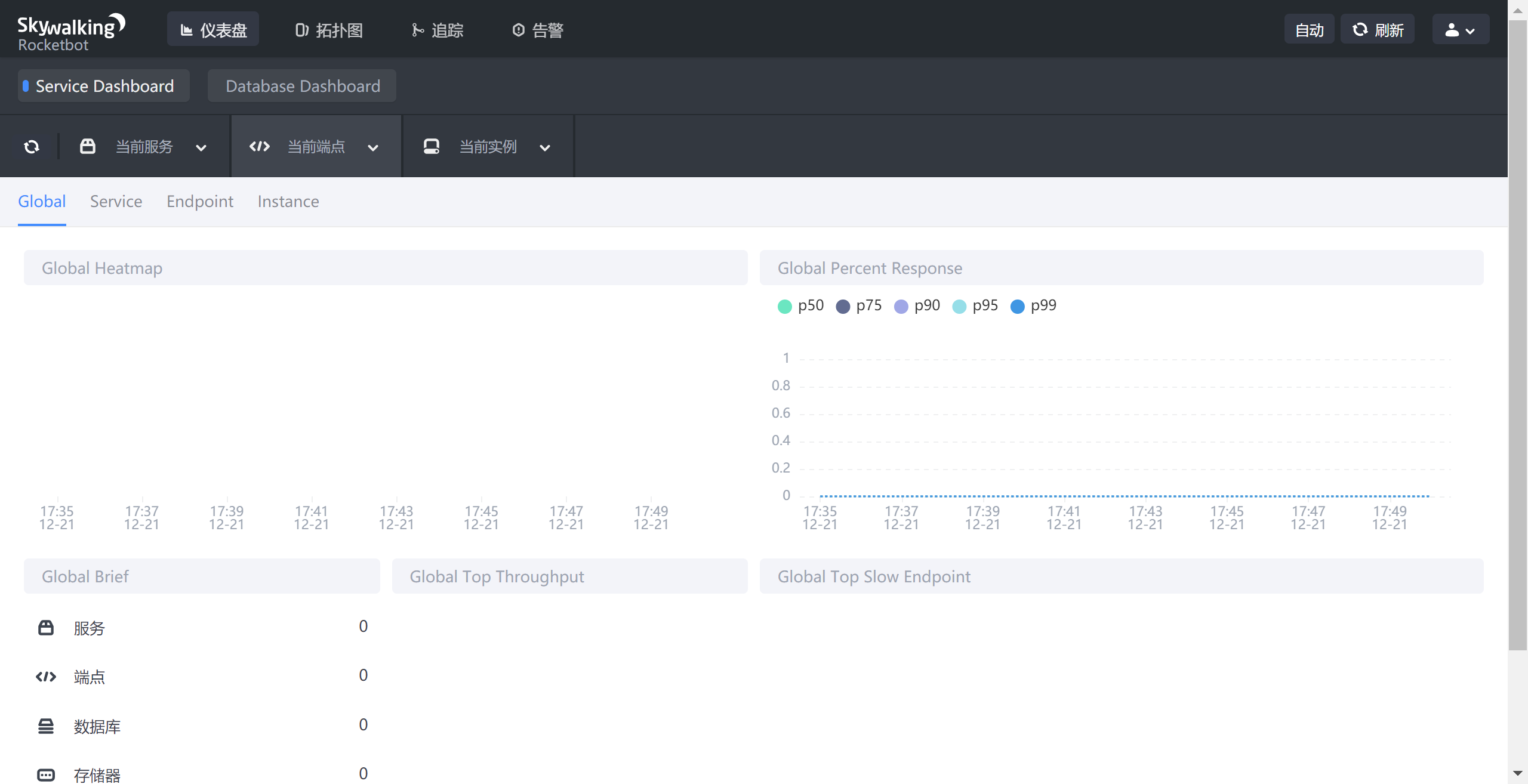Click the Global Top Slow Endpoint title

[x=874, y=576]
